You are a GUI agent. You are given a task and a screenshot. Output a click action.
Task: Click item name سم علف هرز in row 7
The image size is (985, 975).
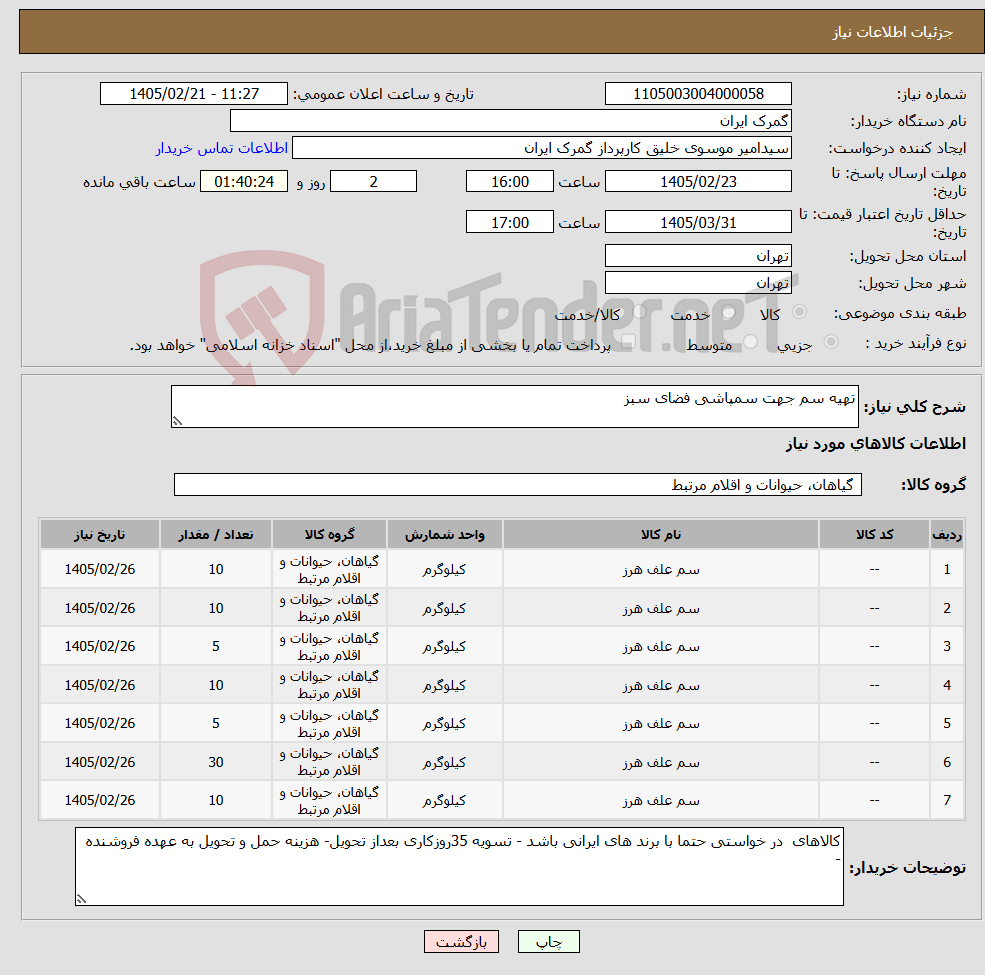[660, 800]
